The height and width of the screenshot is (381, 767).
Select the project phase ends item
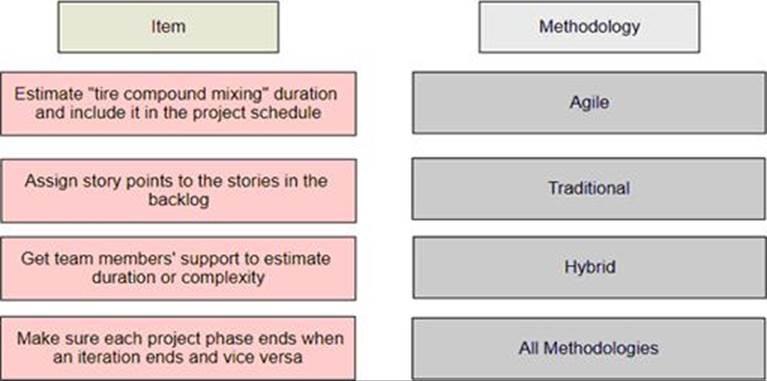click(179, 348)
